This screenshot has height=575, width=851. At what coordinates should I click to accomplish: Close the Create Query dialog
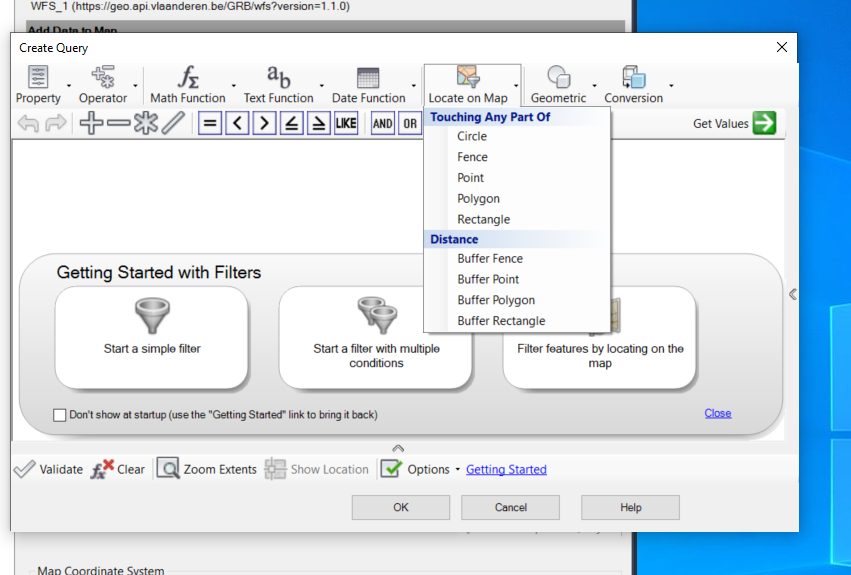coord(782,47)
